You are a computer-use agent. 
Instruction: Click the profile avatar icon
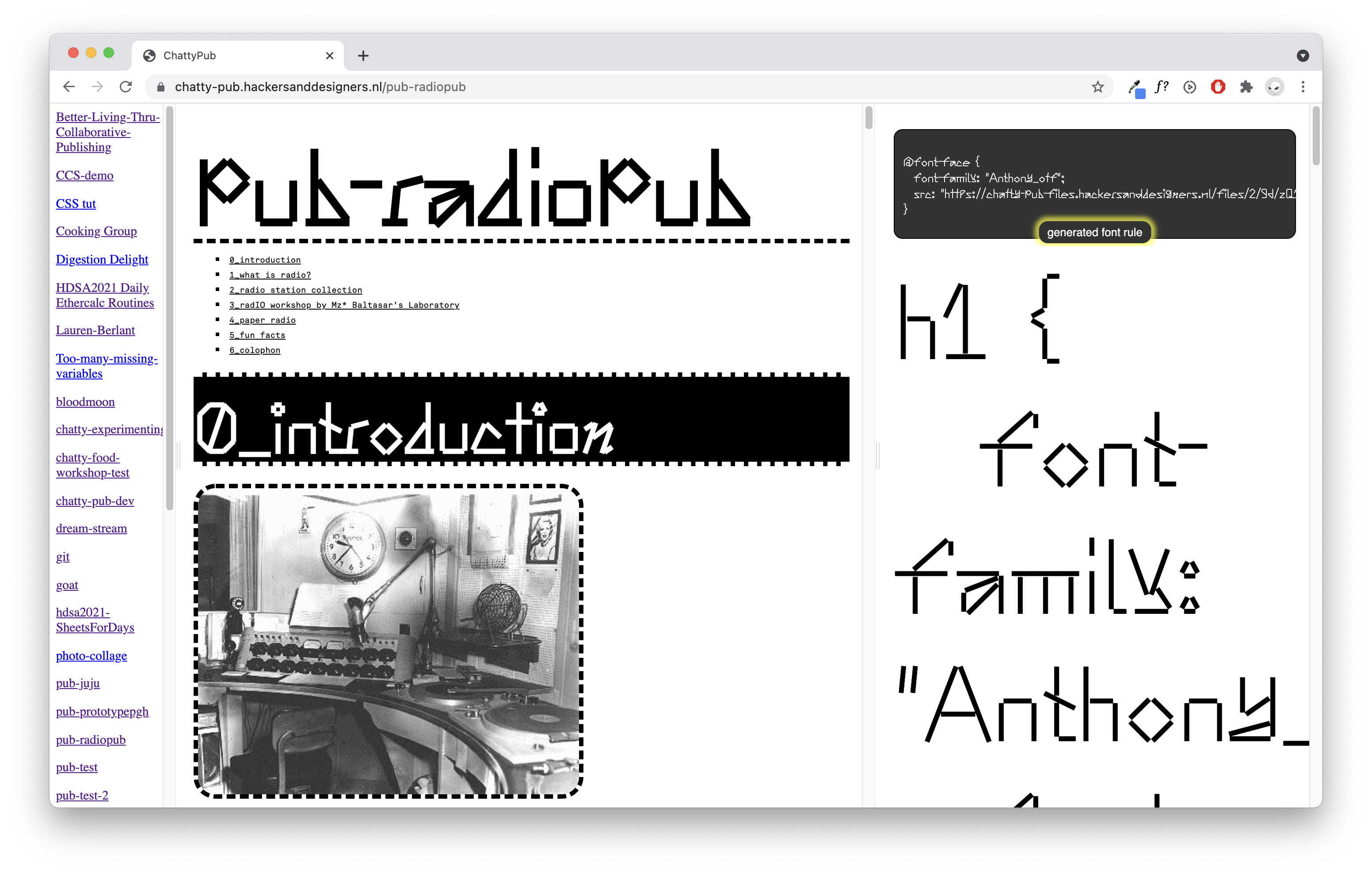coord(1274,87)
